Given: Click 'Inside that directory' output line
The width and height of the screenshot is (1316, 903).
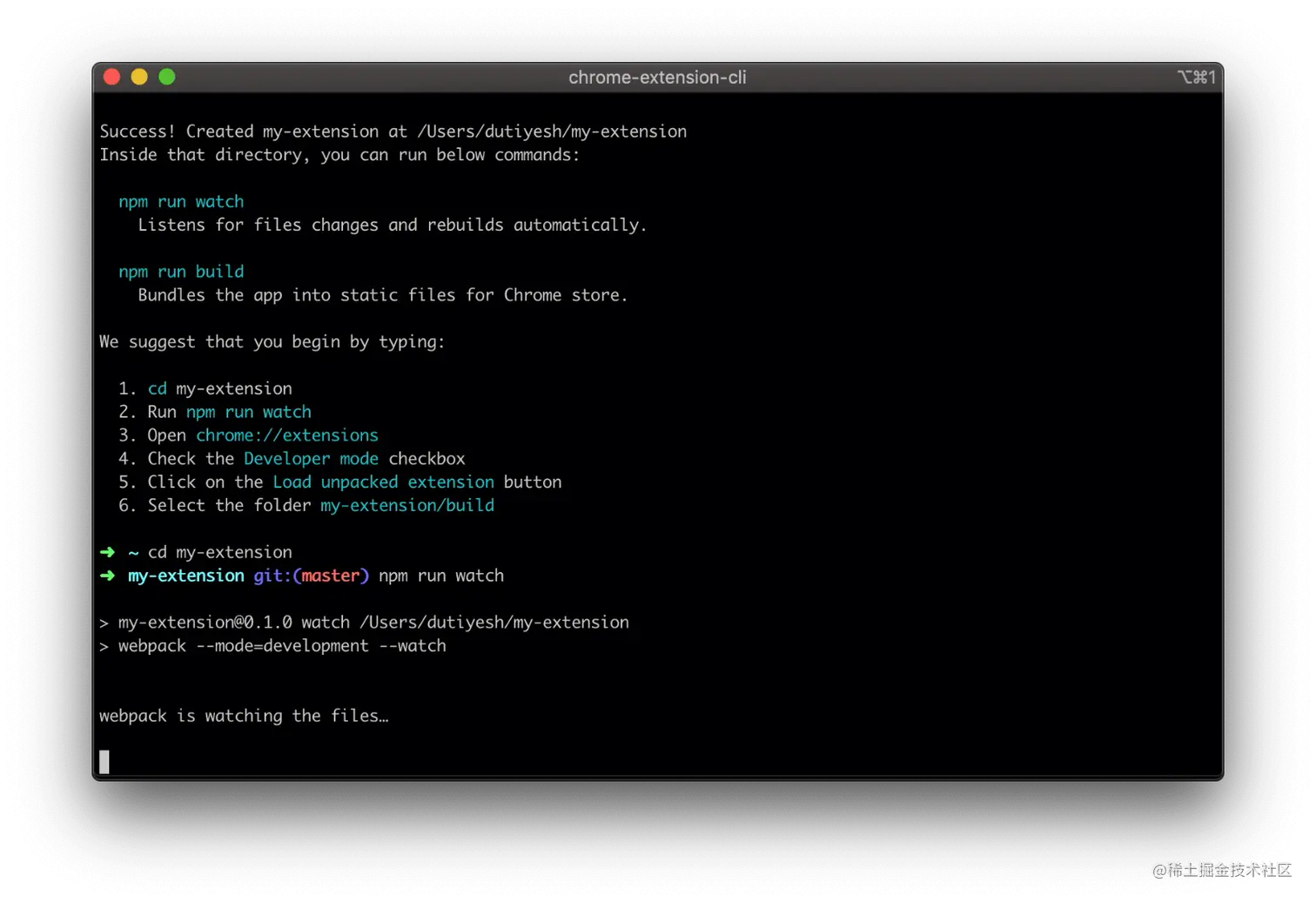Looking at the screenshot, I should (x=339, y=155).
